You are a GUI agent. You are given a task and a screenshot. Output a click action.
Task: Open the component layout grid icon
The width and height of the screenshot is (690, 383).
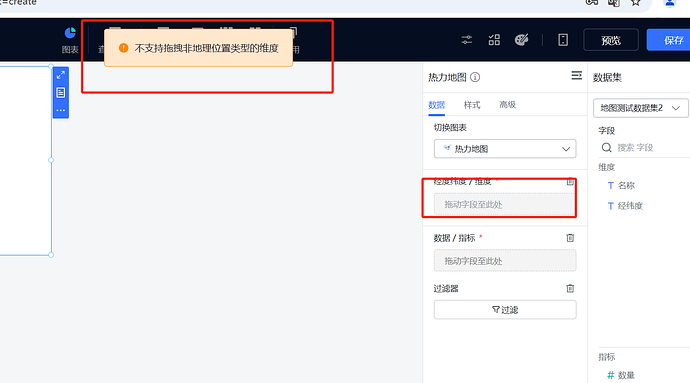494,40
